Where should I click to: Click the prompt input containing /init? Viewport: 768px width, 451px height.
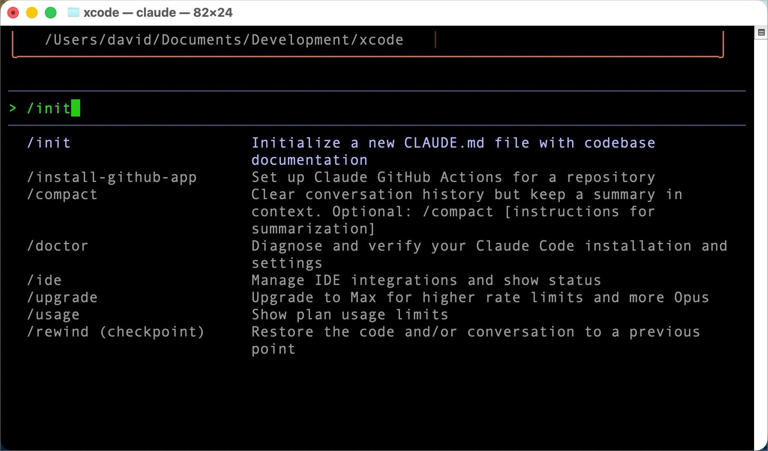(x=377, y=108)
